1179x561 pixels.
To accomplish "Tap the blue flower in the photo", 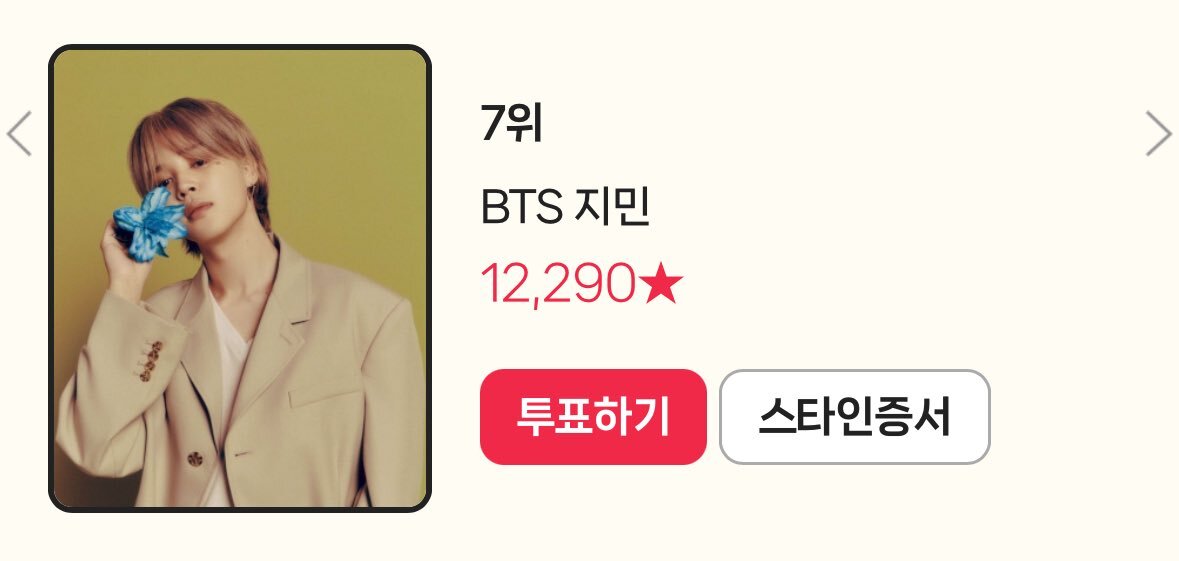I will click(150, 224).
